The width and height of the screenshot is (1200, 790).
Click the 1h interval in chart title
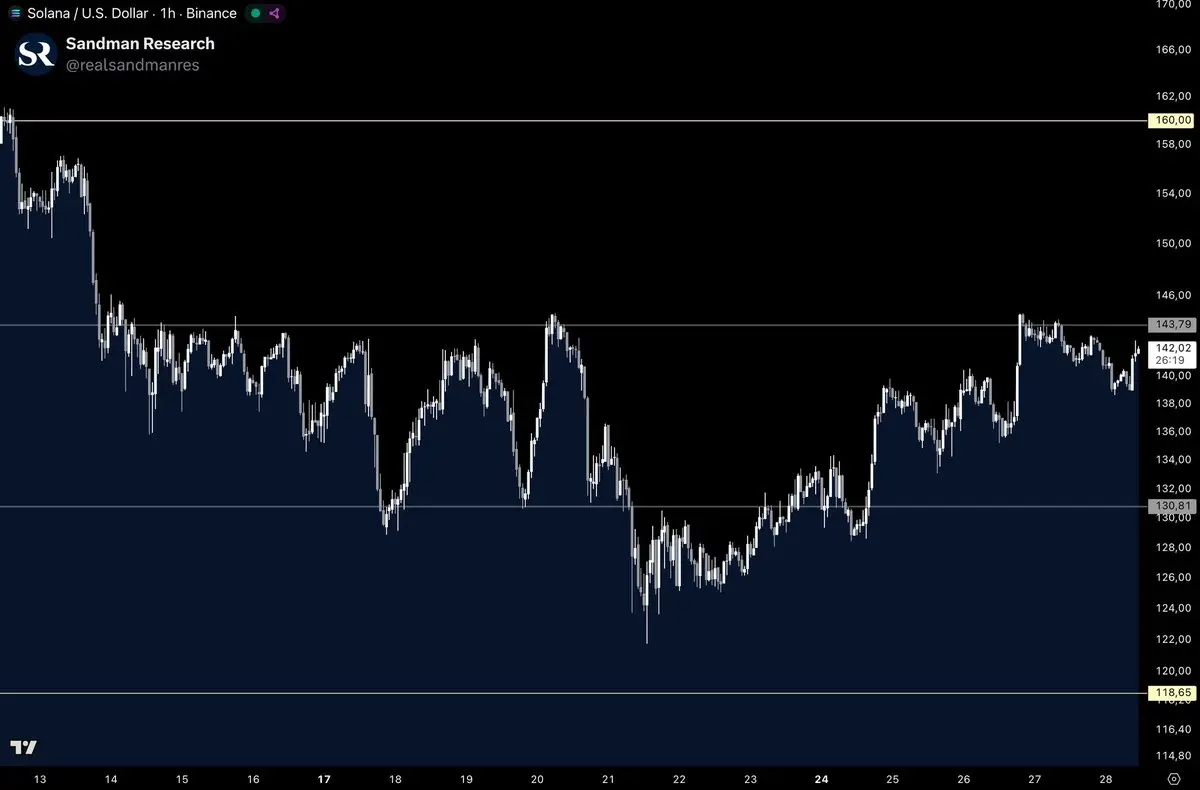(x=169, y=13)
